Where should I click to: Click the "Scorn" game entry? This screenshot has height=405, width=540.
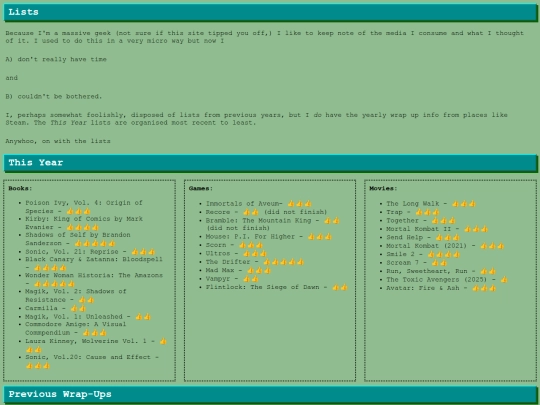(234, 245)
